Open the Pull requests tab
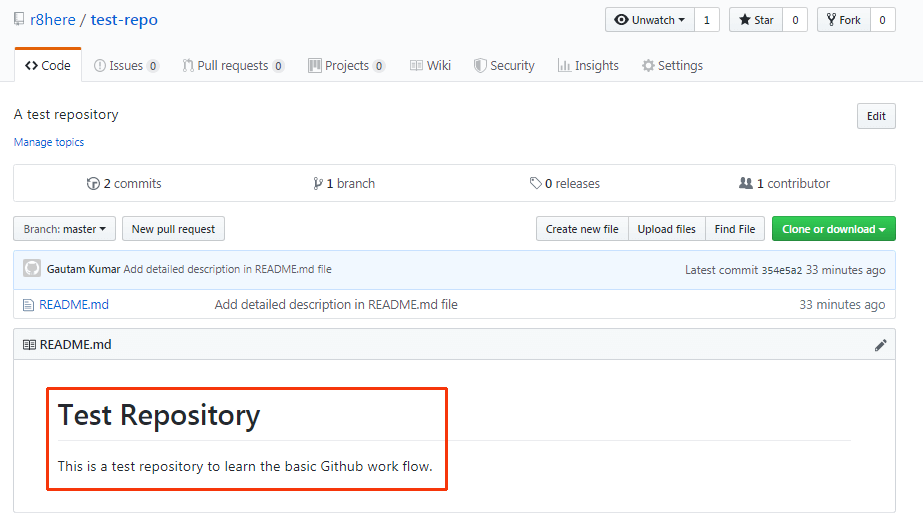923x523 pixels. click(233, 65)
